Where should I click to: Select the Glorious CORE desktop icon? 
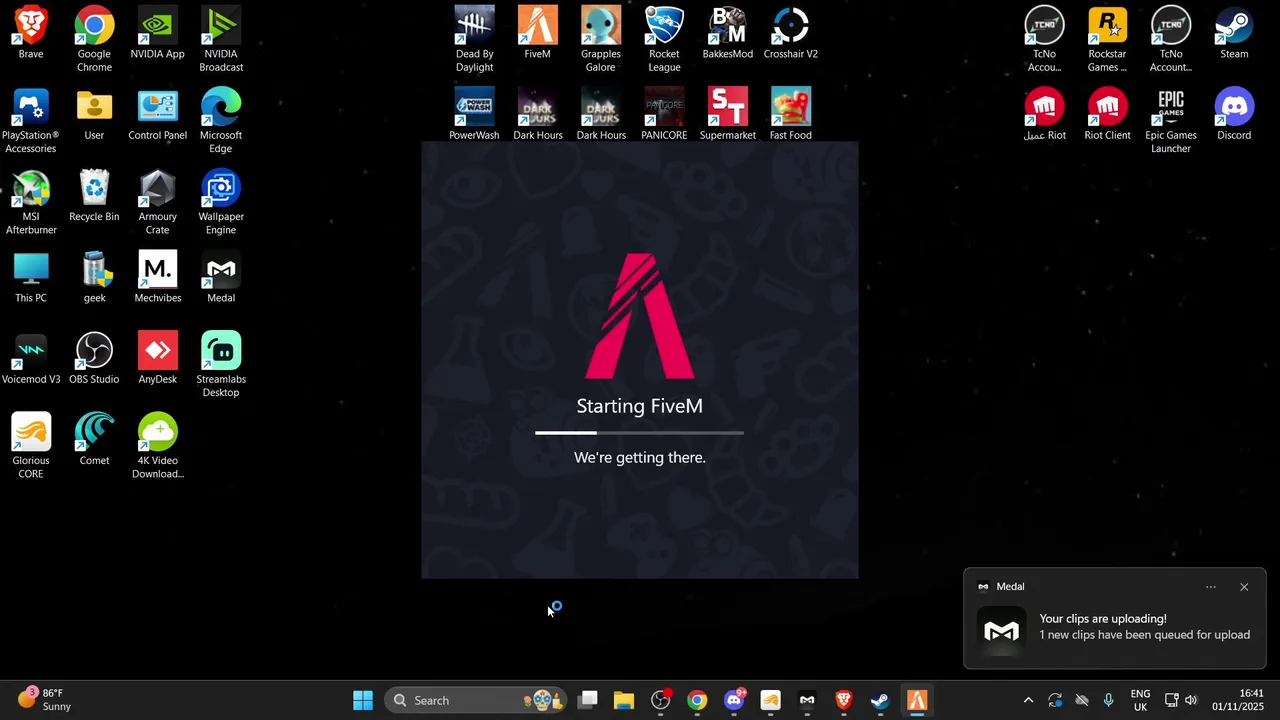click(30, 446)
